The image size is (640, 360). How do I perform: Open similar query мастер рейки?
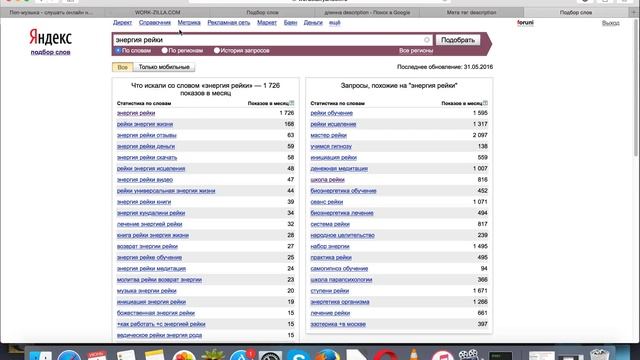click(329, 135)
